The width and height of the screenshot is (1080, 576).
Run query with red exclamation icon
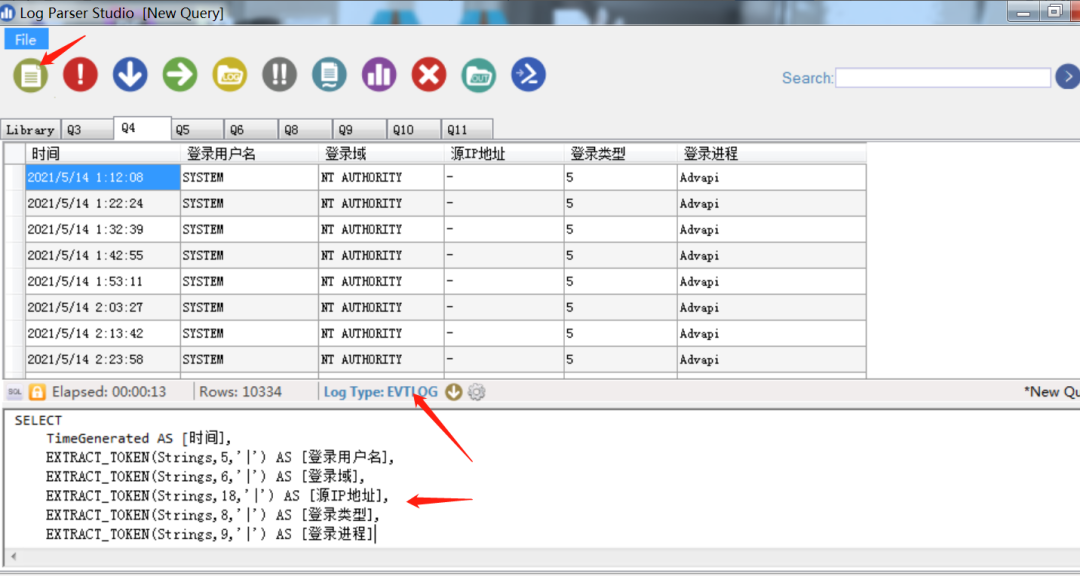pos(80,75)
